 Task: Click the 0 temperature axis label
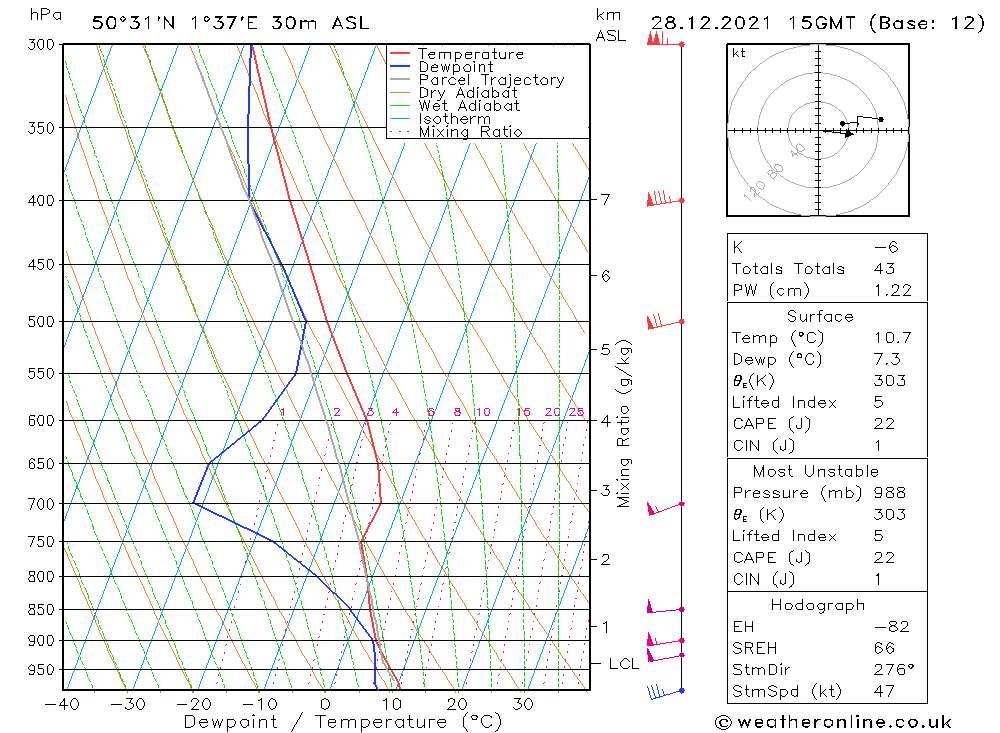325,704
